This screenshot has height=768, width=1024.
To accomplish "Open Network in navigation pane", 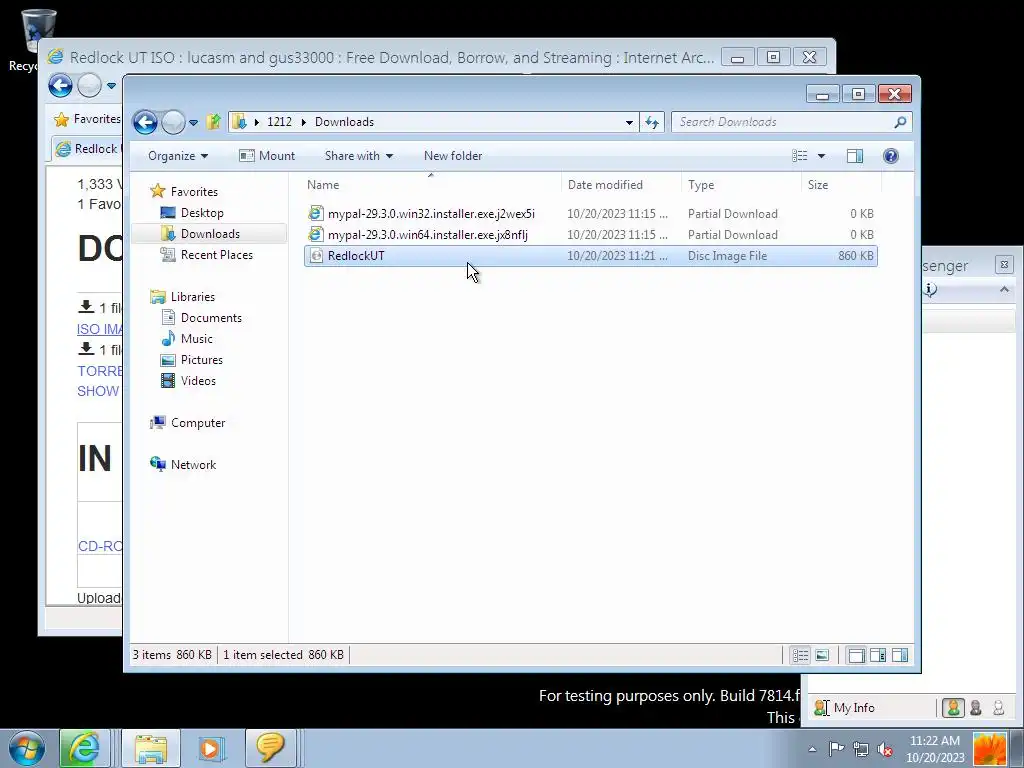I will tap(193, 464).
